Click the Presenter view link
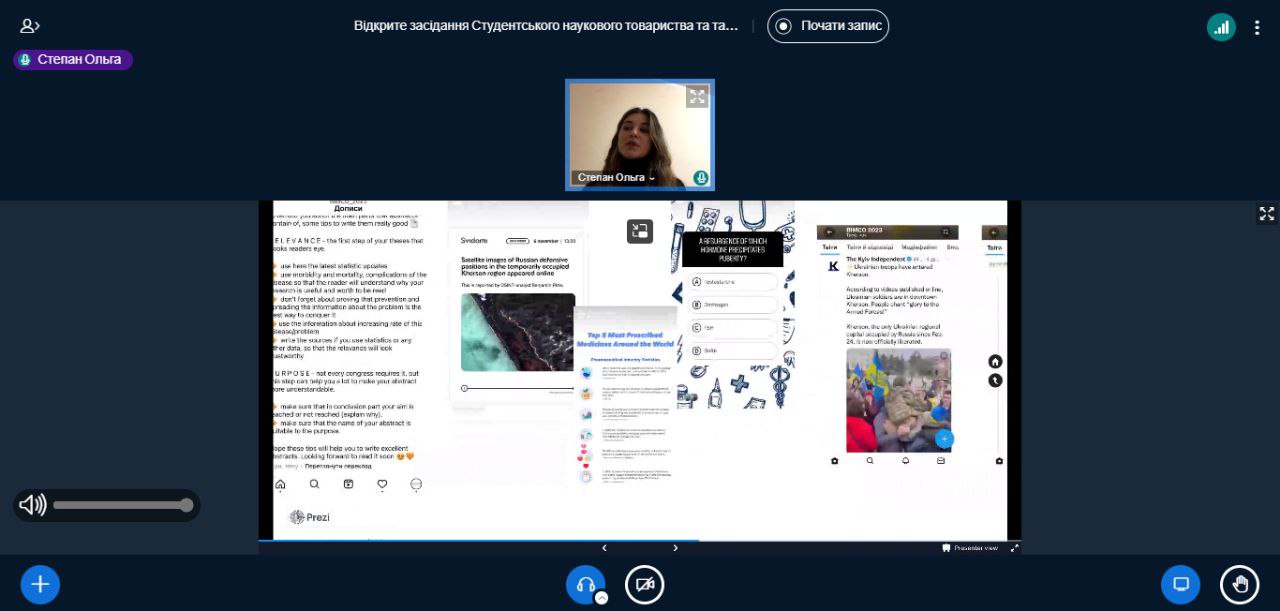1280x611 pixels. coord(970,548)
